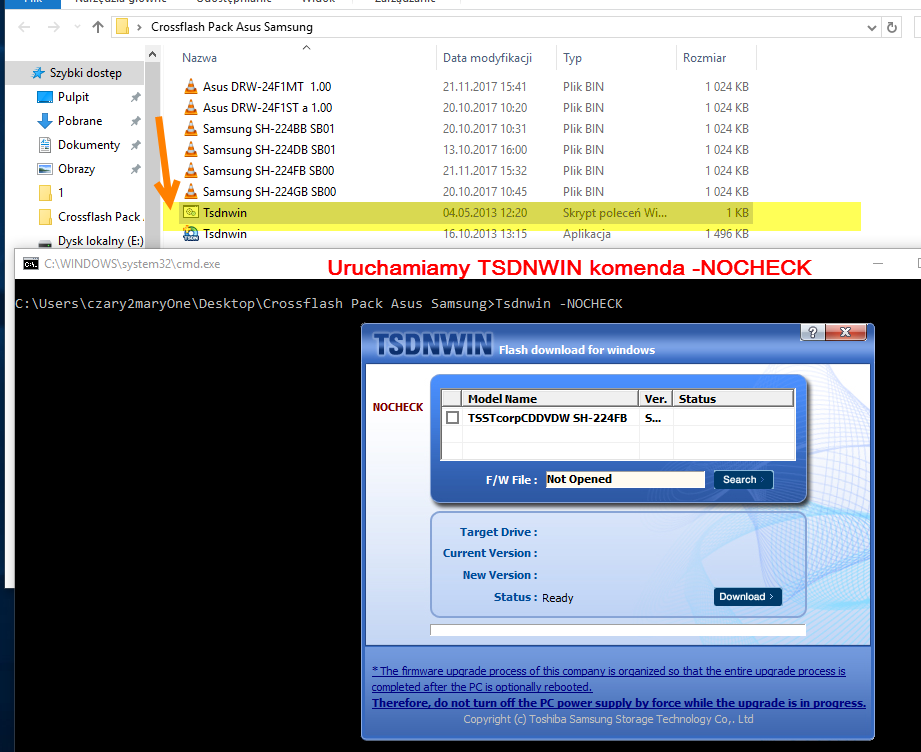Click pin icon next to Obrazy
This screenshot has height=752, width=921.
135,169
